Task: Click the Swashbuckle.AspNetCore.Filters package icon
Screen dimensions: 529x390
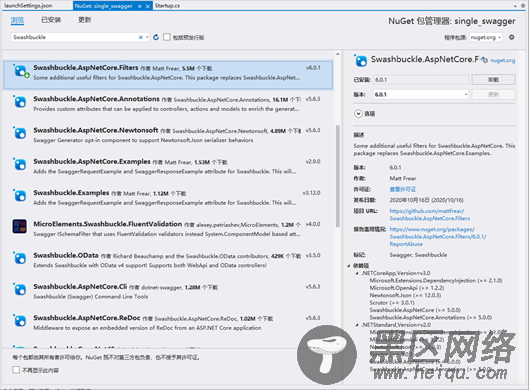Action: (x=20, y=71)
